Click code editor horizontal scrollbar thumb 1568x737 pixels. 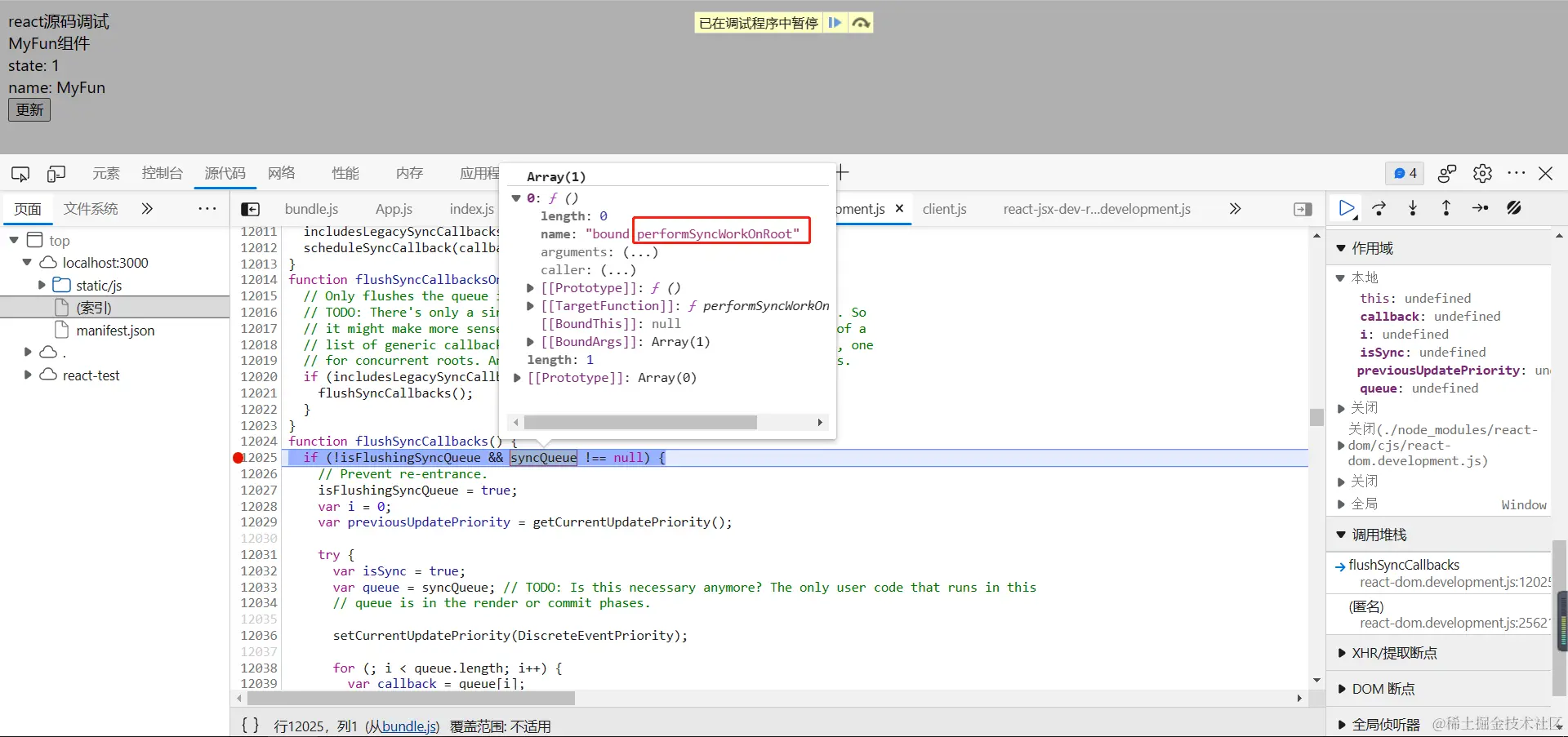(x=411, y=699)
